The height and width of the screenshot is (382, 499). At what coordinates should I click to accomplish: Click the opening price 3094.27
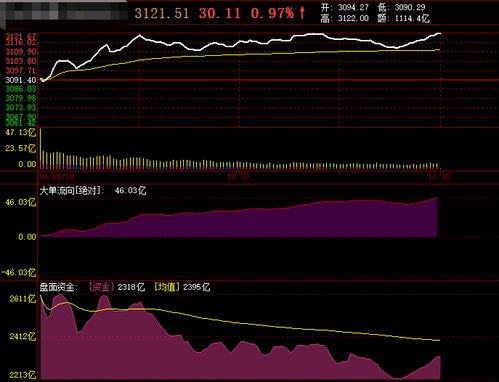pyautogui.click(x=353, y=7)
